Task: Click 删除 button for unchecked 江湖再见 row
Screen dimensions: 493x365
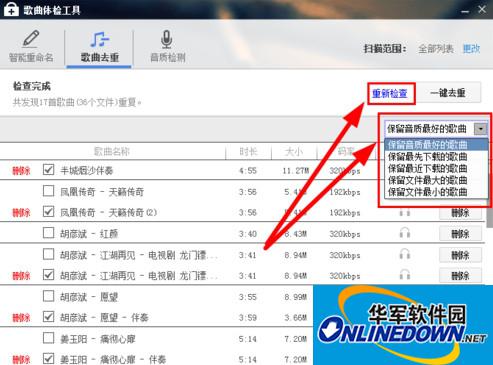Action: coord(460,255)
